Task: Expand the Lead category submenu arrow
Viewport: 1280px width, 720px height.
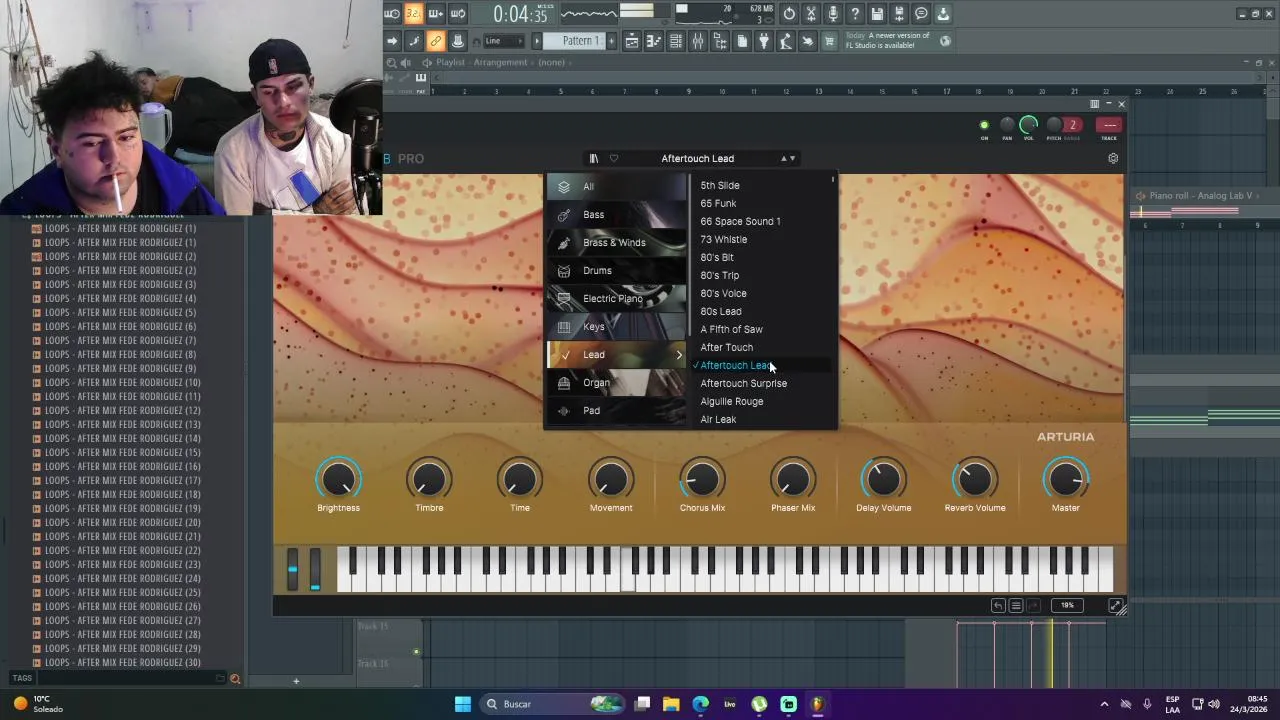Action: tap(679, 355)
